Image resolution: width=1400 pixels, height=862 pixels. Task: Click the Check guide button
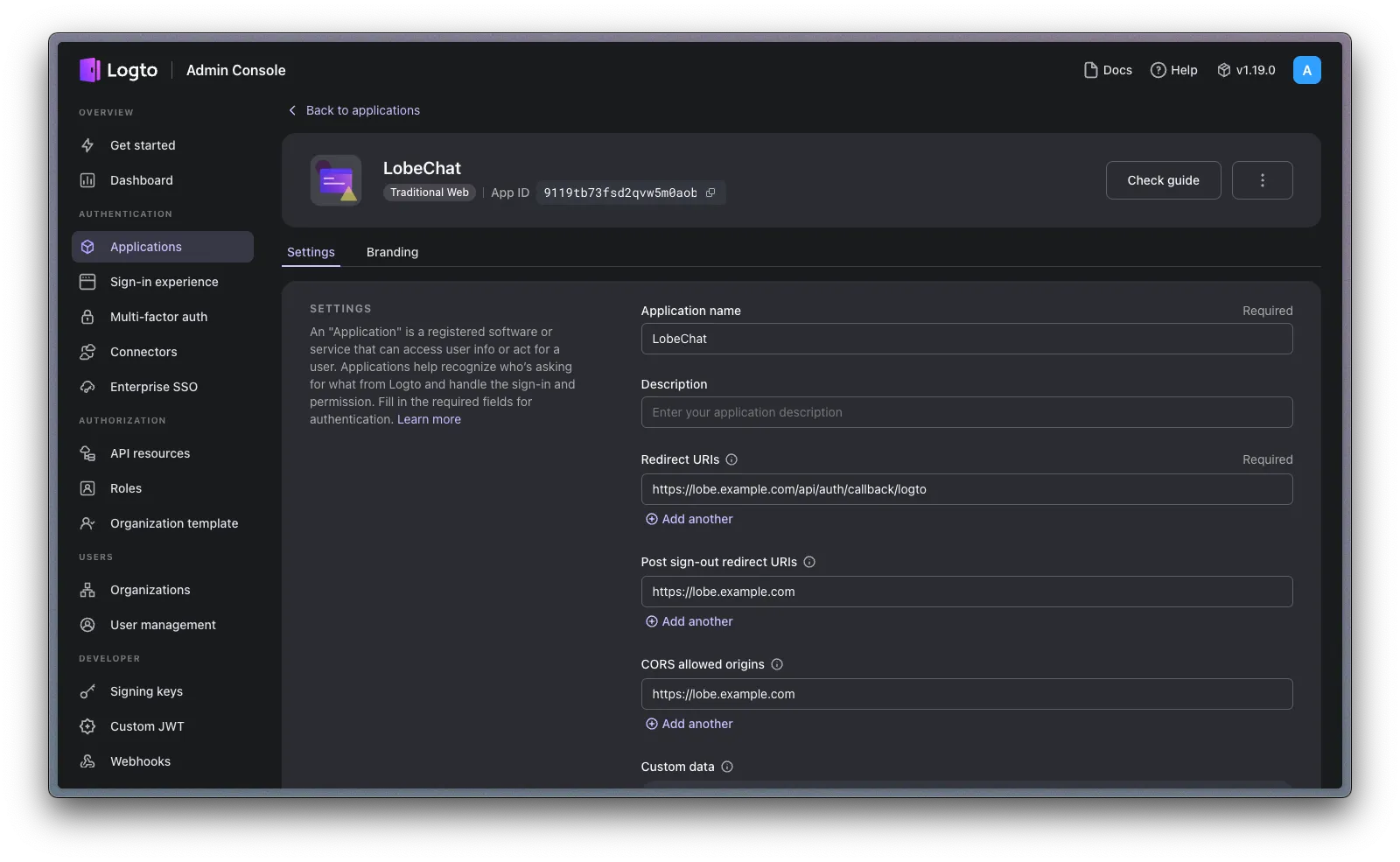click(x=1163, y=180)
